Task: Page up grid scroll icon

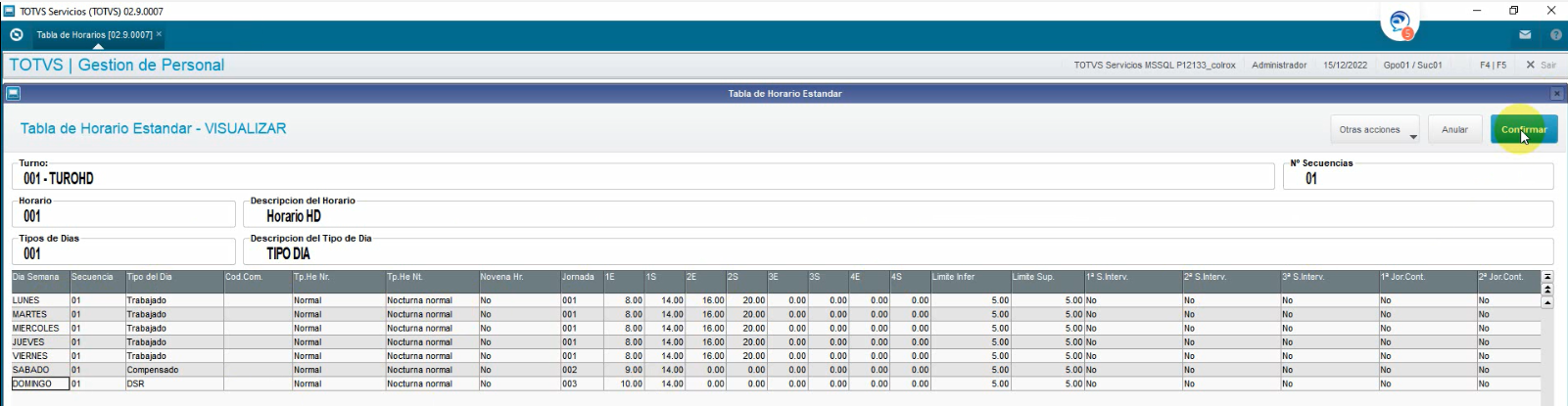Action: point(1547,289)
